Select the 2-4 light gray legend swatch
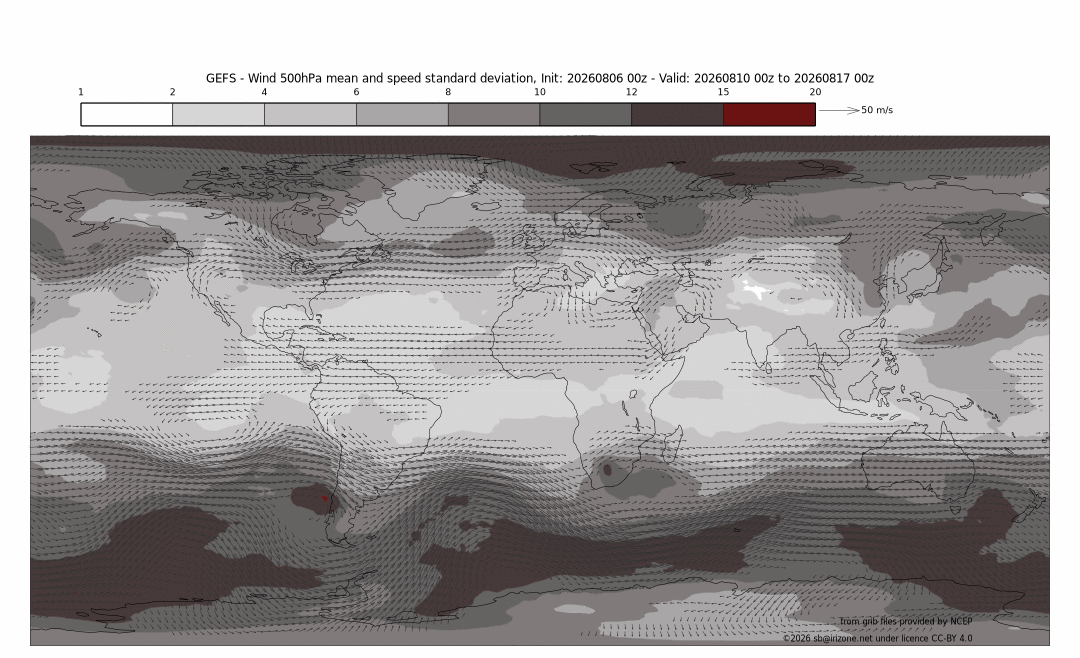 (x=218, y=114)
